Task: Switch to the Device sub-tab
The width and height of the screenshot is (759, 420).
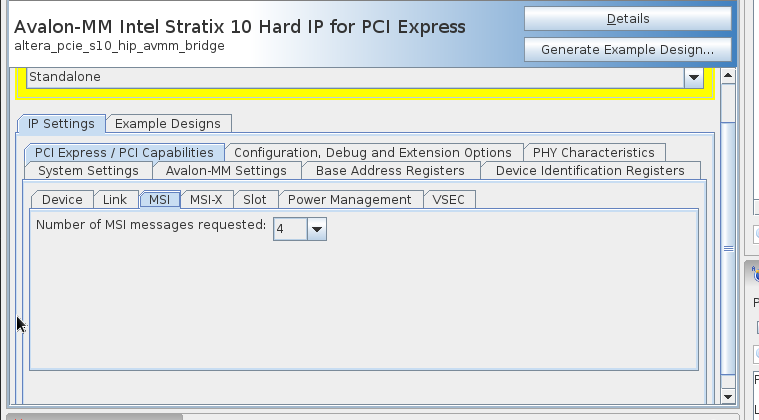Action: coord(62,200)
